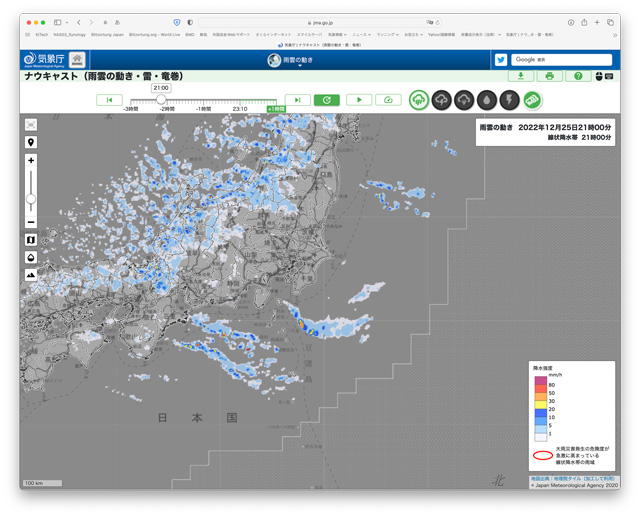Click the location pin button
This screenshot has height=516, width=640.
[31, 143]
